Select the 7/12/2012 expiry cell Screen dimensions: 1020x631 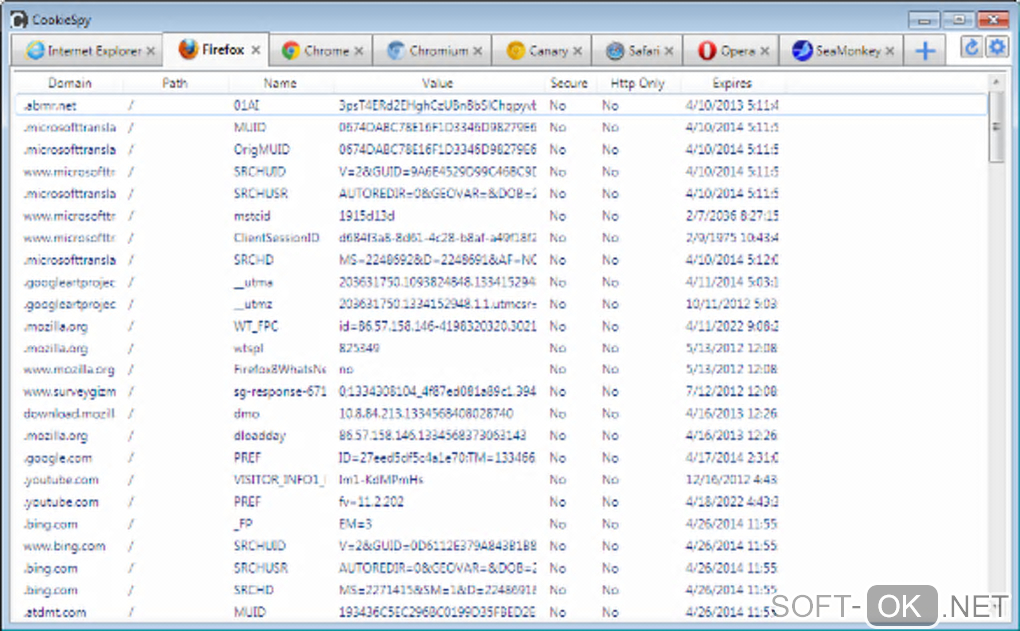pyautogui.click(x=731, y=392)
